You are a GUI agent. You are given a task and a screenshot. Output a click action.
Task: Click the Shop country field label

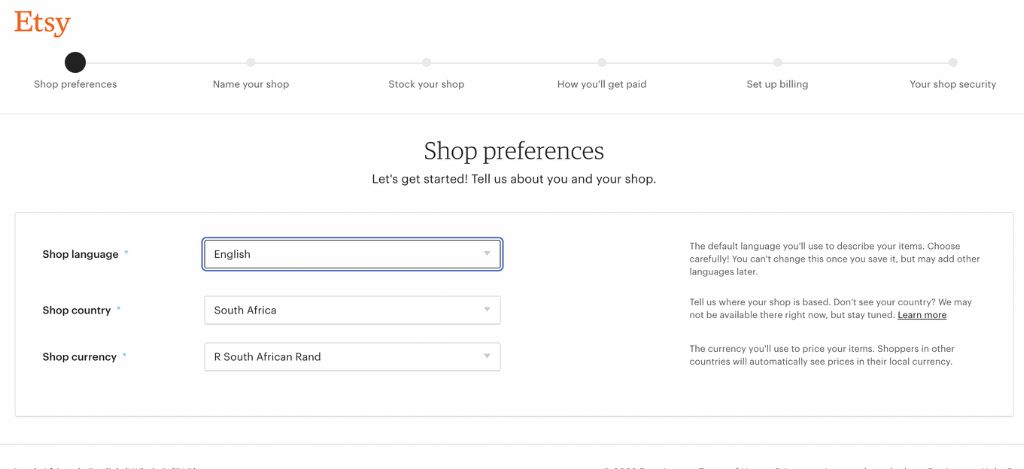[76, 310]
